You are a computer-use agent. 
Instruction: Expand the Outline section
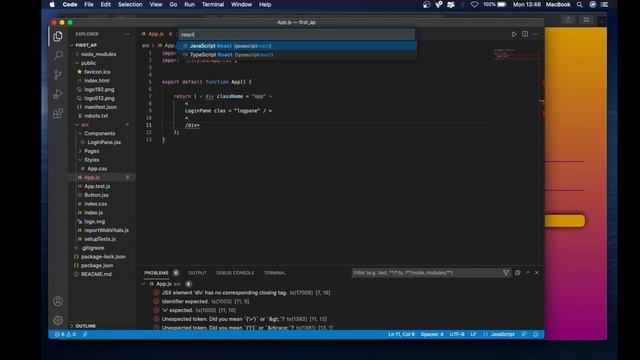[x=85, y=326]
